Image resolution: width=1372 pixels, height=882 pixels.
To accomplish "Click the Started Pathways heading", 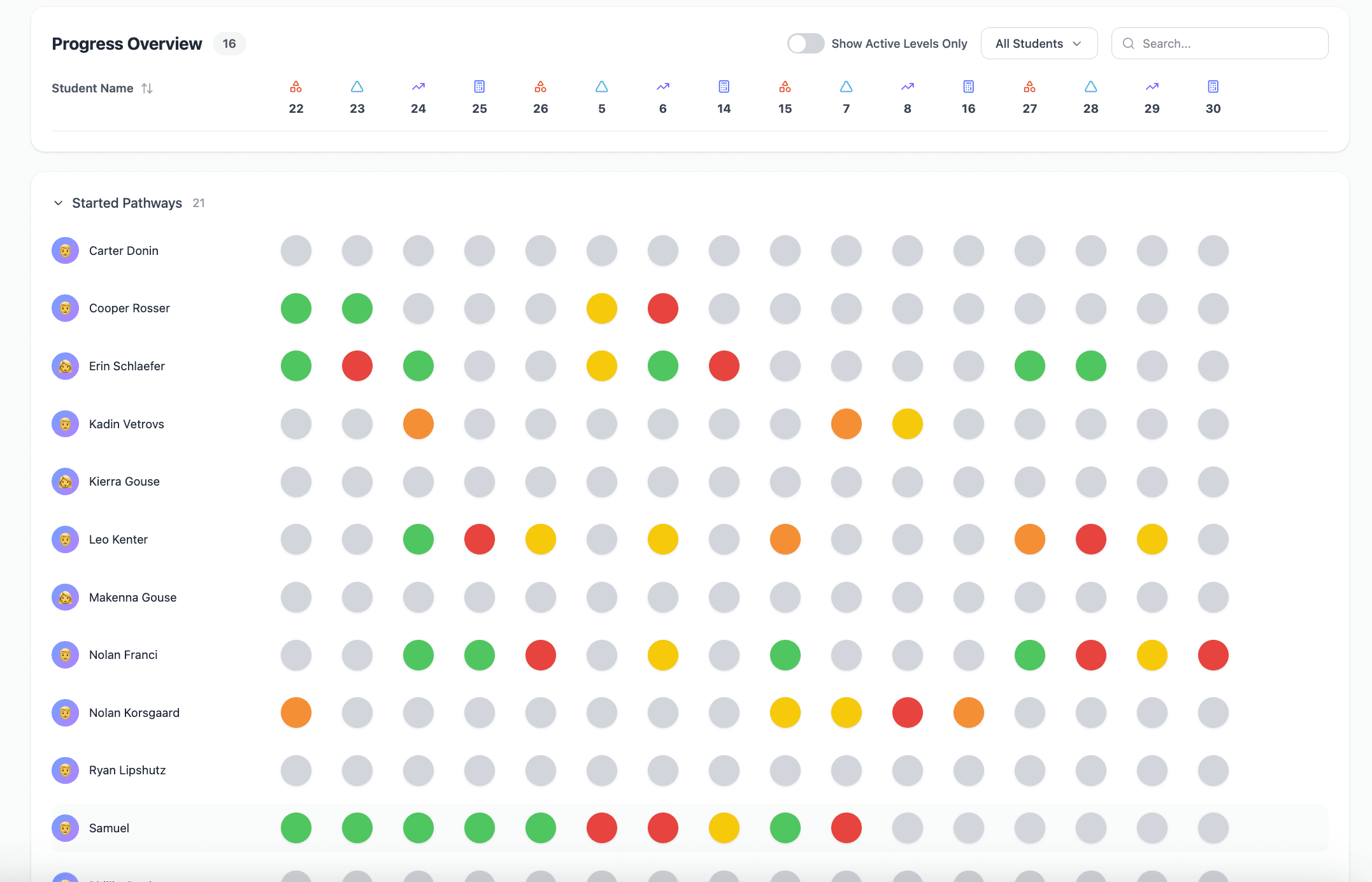I will tap(127, 203).
